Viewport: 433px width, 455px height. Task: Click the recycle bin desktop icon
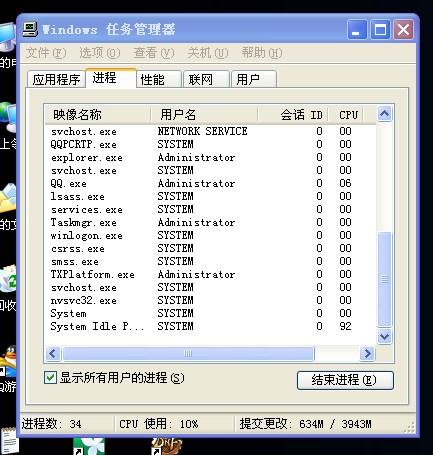tap(8, 279)
